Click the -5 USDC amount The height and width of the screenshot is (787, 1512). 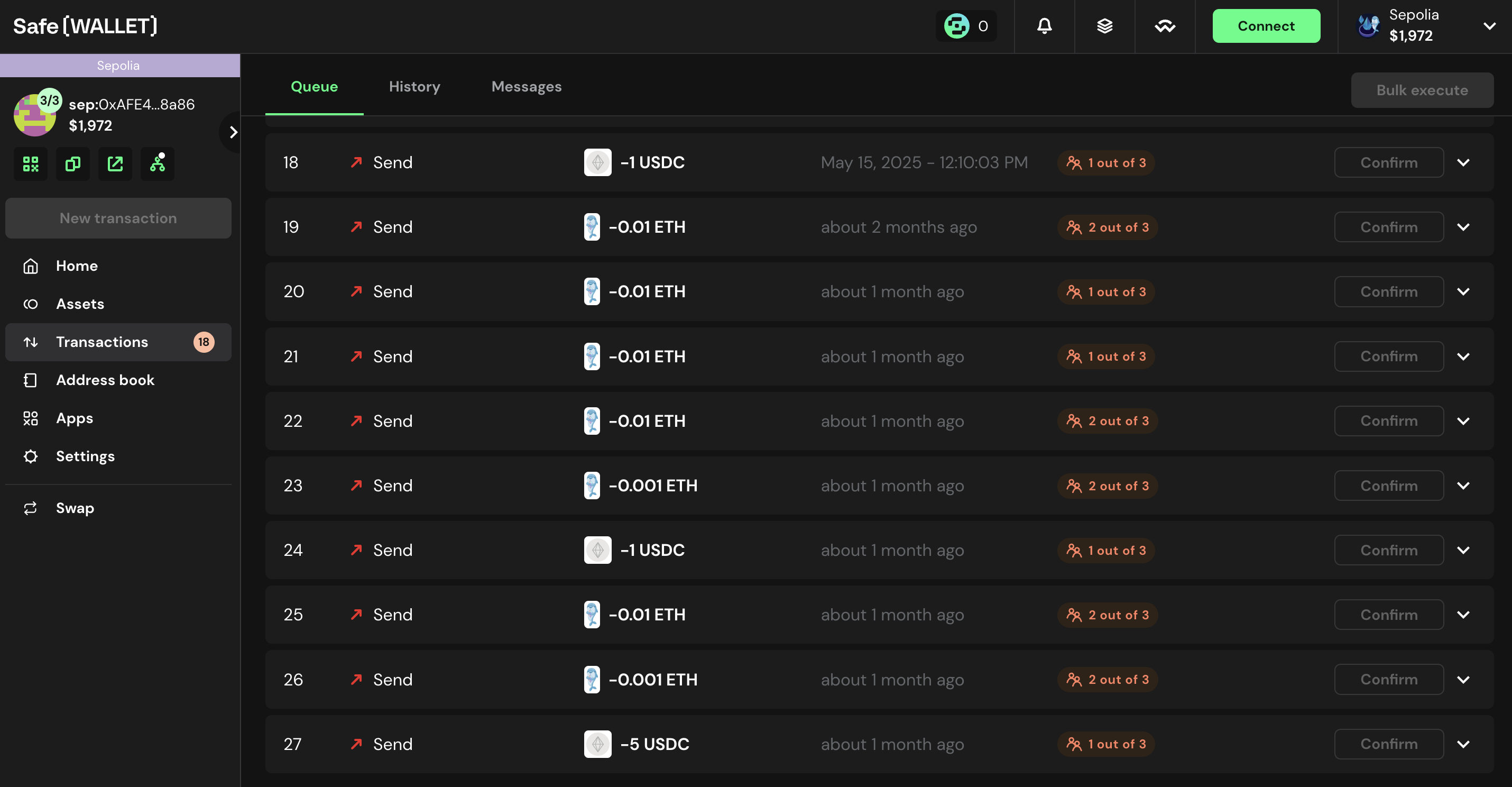coord(654,744)
